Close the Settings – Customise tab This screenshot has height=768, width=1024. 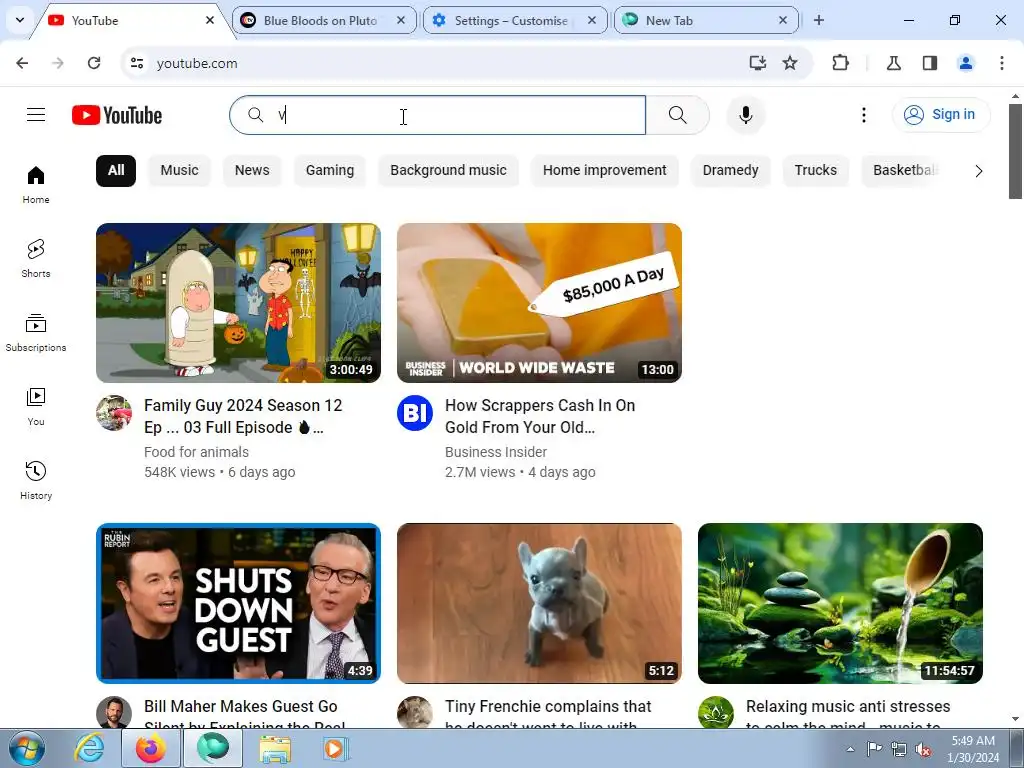tap(592, 20)
